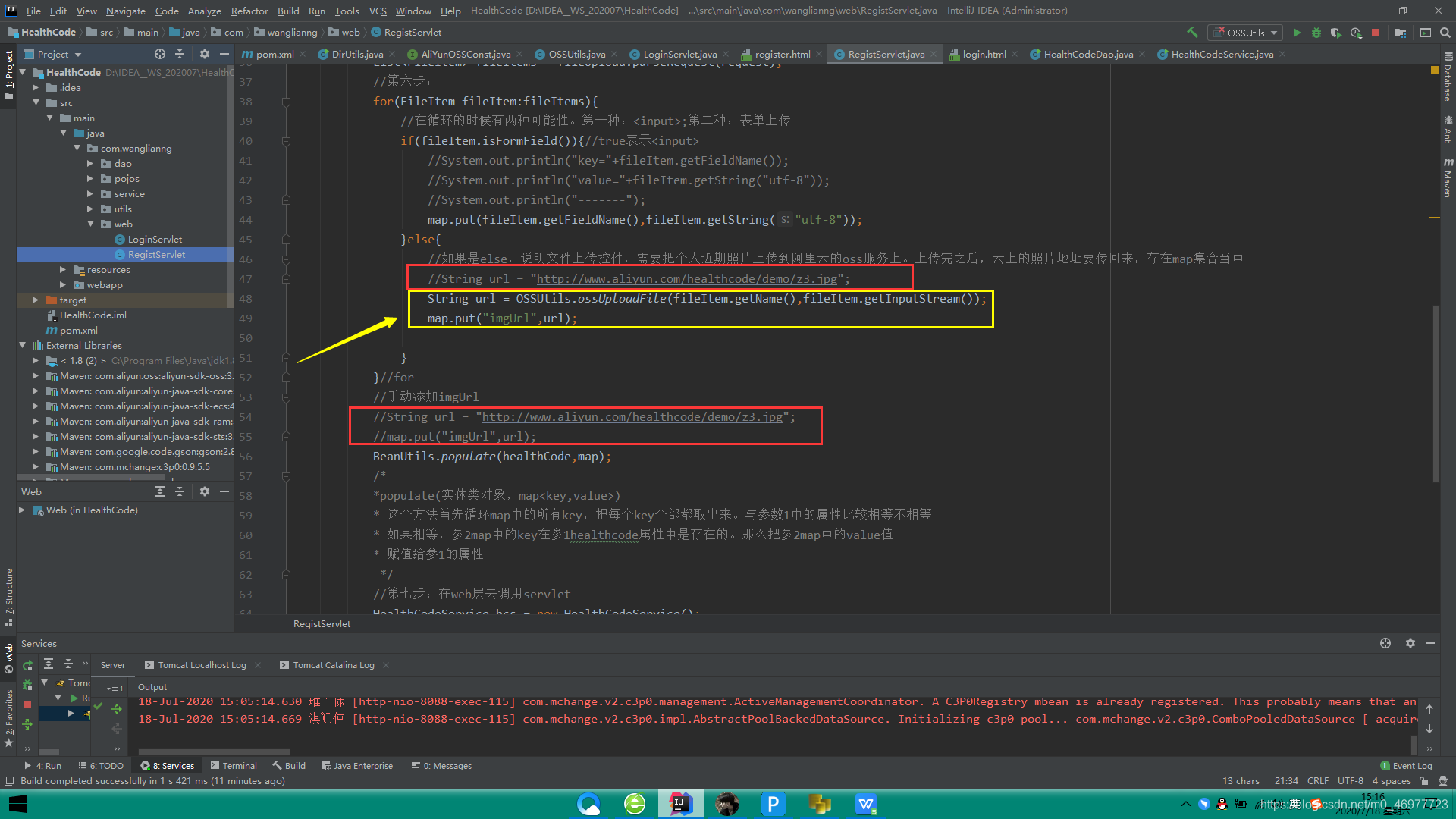Collapse External Libraries node
1456x819 pixels.
click(x=22, y=345)
